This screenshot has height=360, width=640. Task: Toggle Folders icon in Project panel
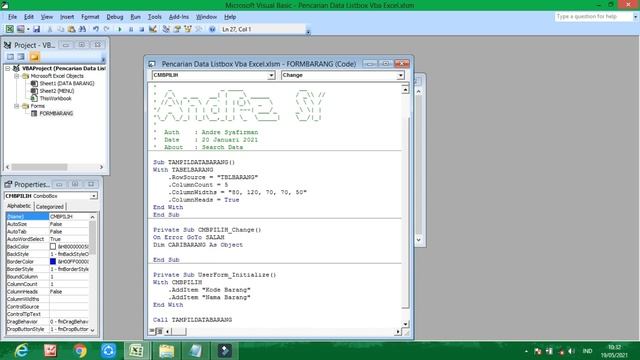coord(35,57)
